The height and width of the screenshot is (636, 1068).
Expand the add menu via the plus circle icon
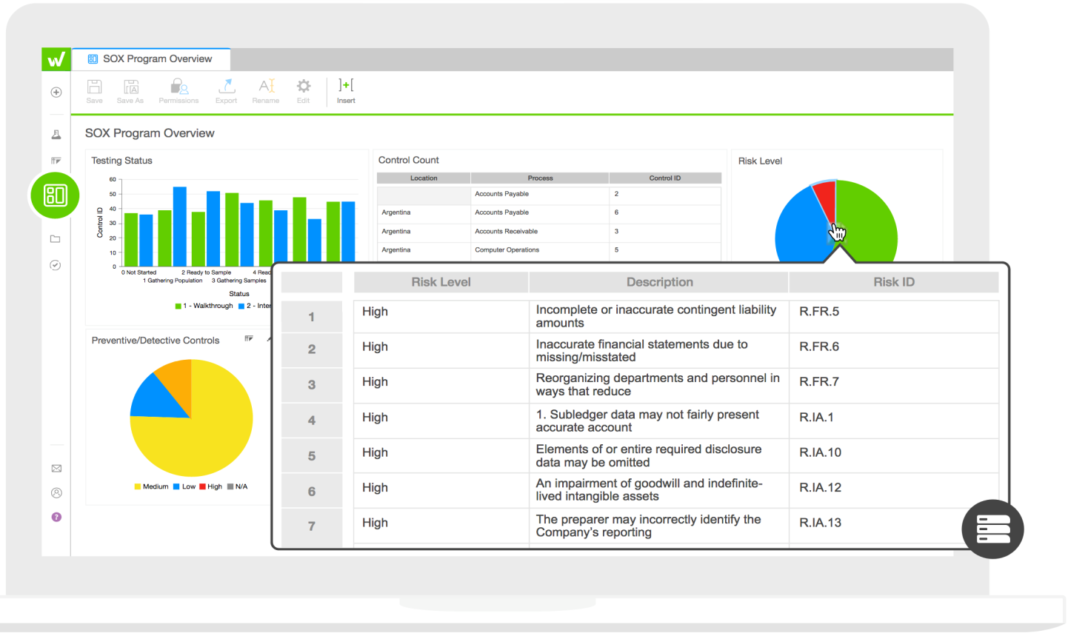point(55,92)
